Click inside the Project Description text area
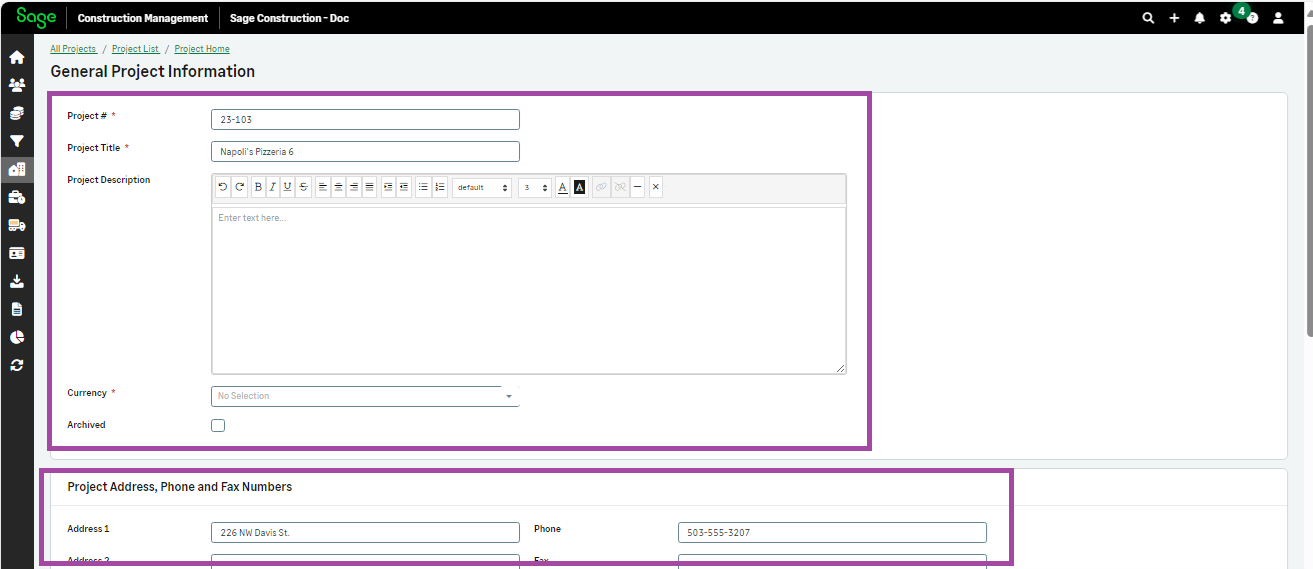The height and width of the screenshot is (569, 1313). pyautogui.click(x=529, y=290)
